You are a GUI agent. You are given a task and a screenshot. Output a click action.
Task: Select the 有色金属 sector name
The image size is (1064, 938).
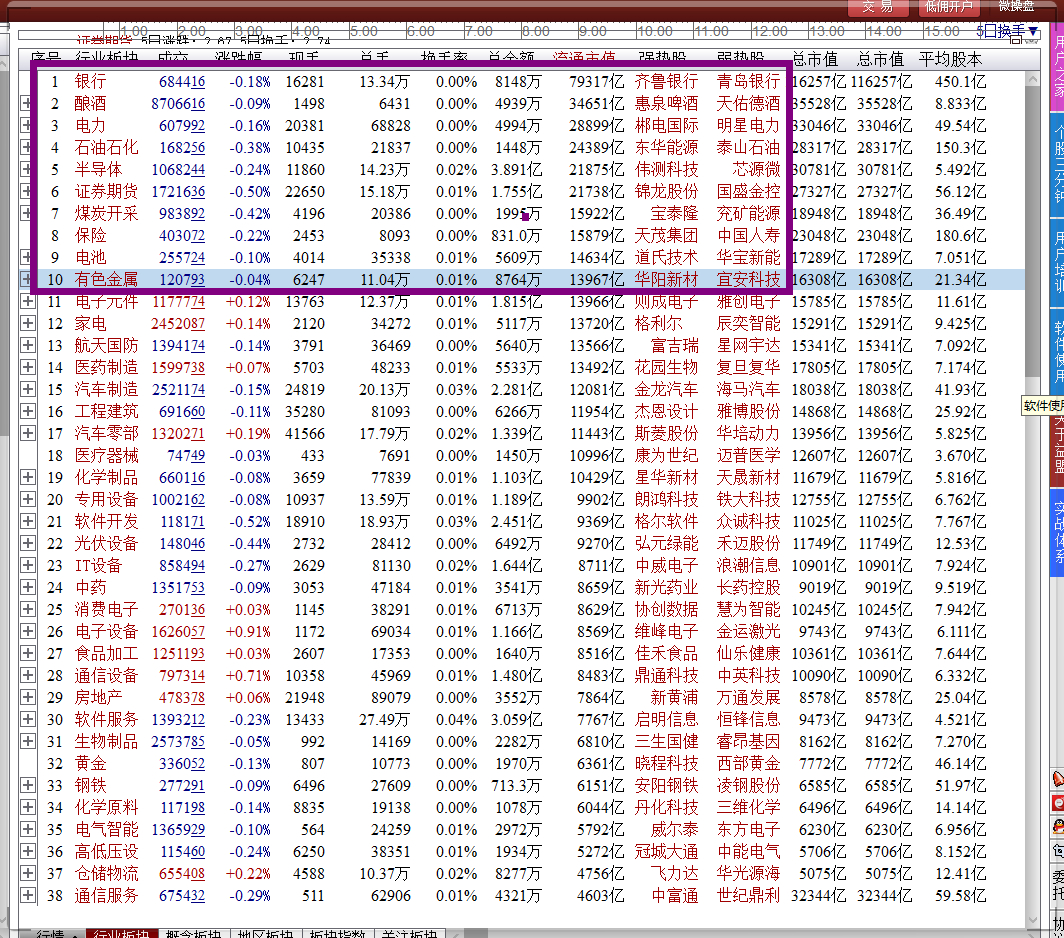(106, 280)
